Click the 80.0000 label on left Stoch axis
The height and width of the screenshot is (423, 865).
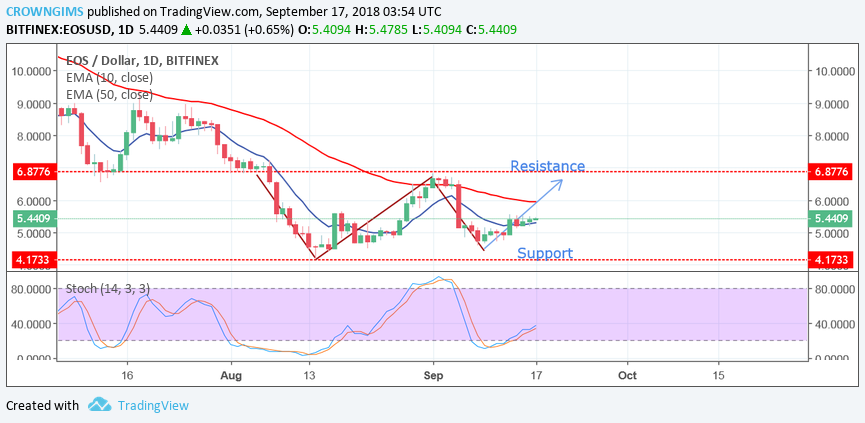click(x=33, y=289)
